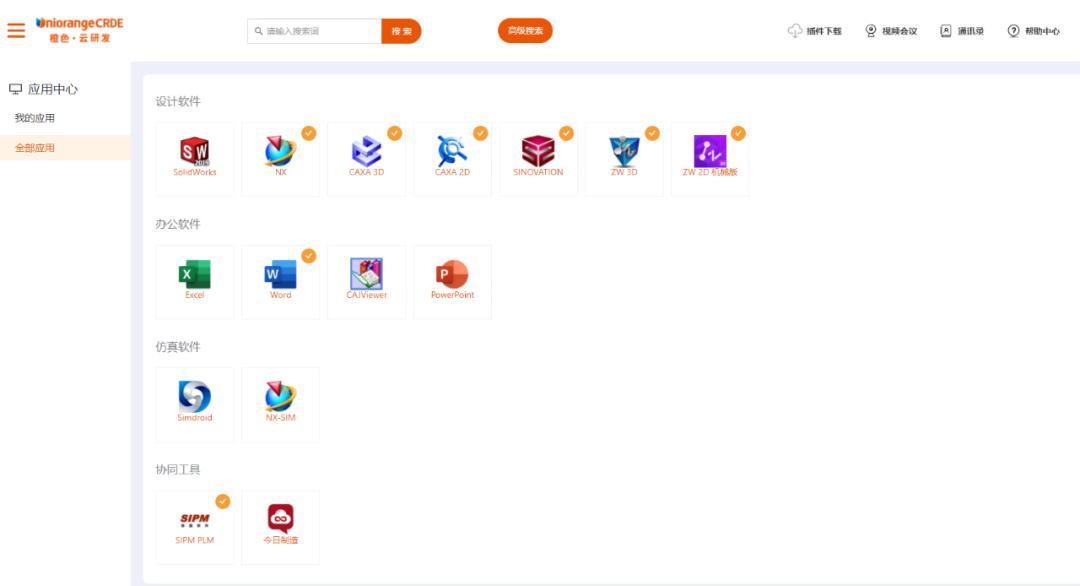Click the search keyword input field
Screen dimensions: 1080x586
coord(315,31)
